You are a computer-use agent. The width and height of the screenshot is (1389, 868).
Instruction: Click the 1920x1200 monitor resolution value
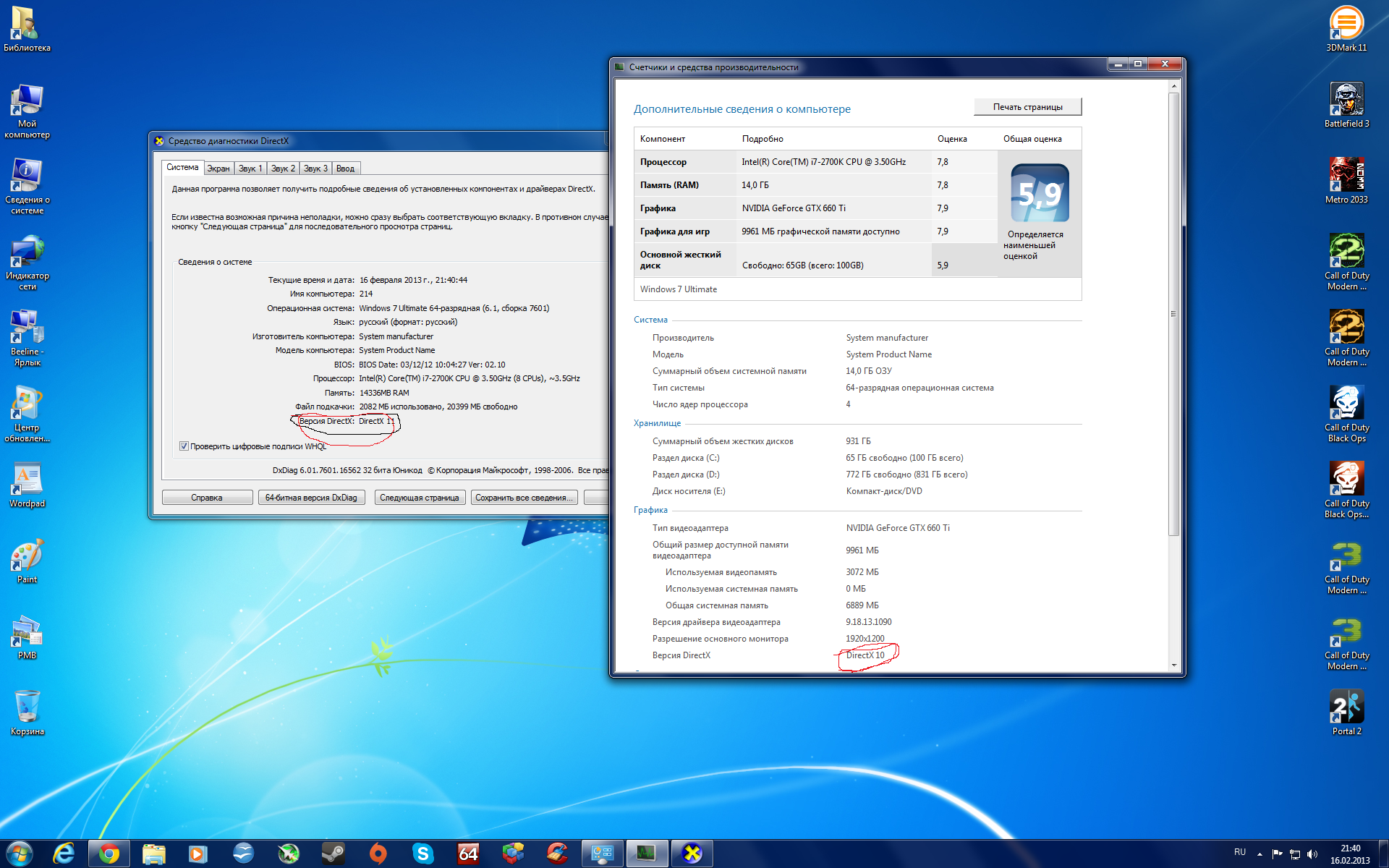click(x=865, y=639)
